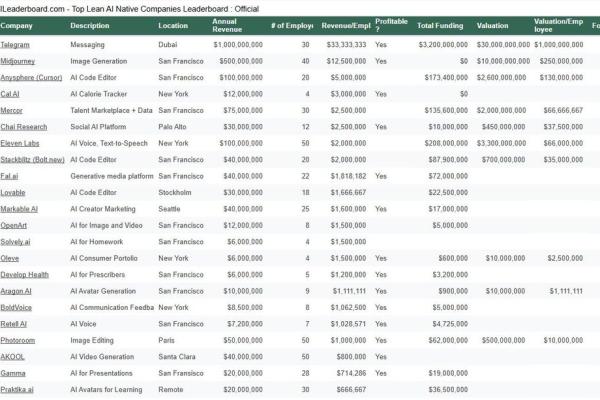Select the Paris location cell
Screen dimensions: 600x400
coord(166,341)
